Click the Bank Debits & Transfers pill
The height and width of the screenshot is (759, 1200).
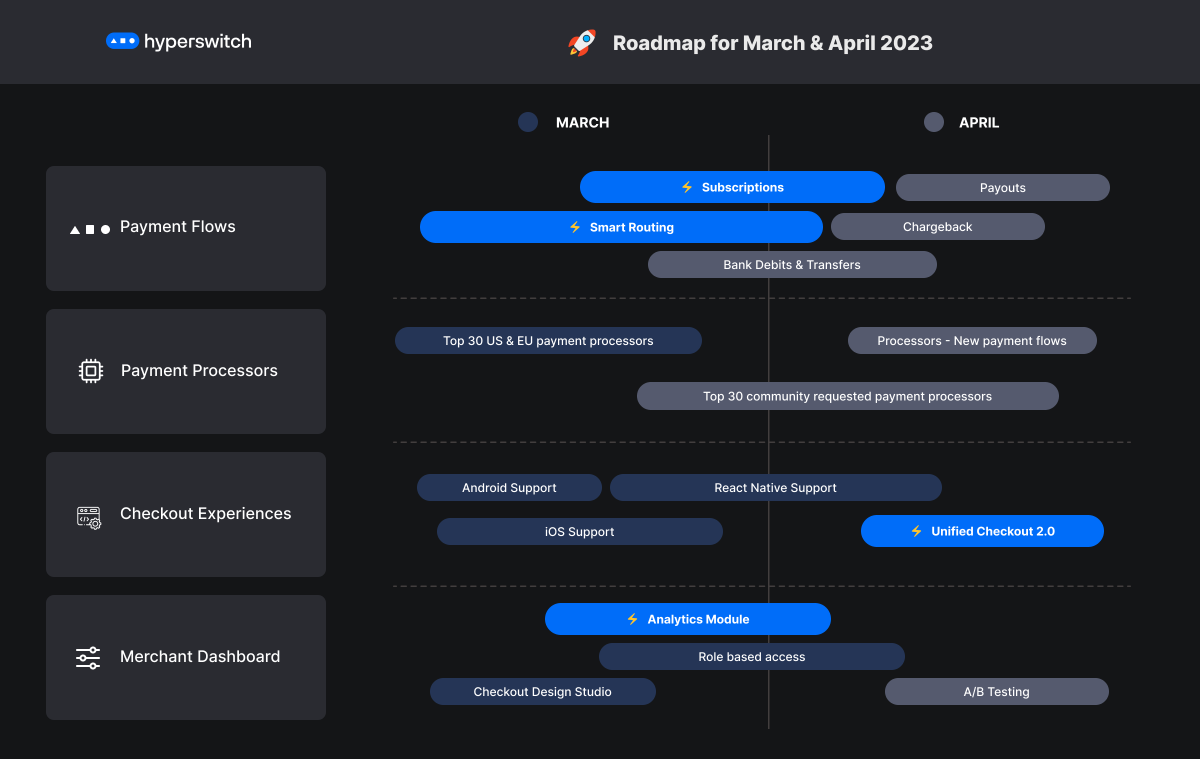792,264
